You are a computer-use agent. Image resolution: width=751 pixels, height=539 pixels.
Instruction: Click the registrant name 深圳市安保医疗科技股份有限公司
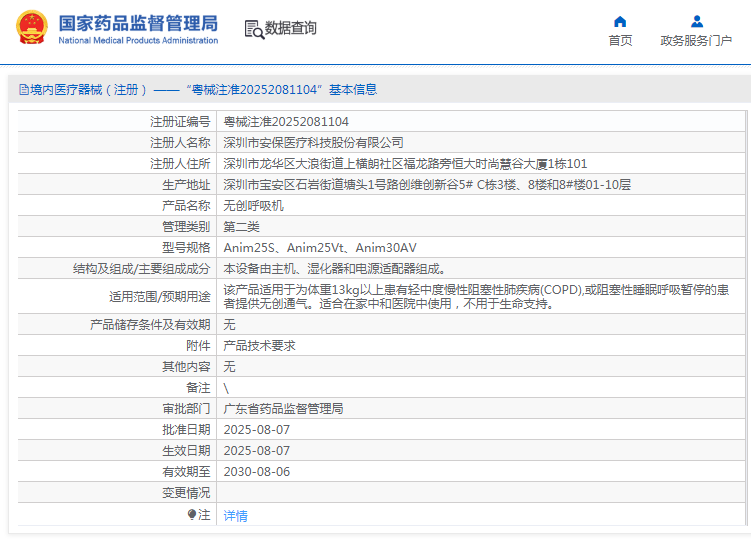313,142
